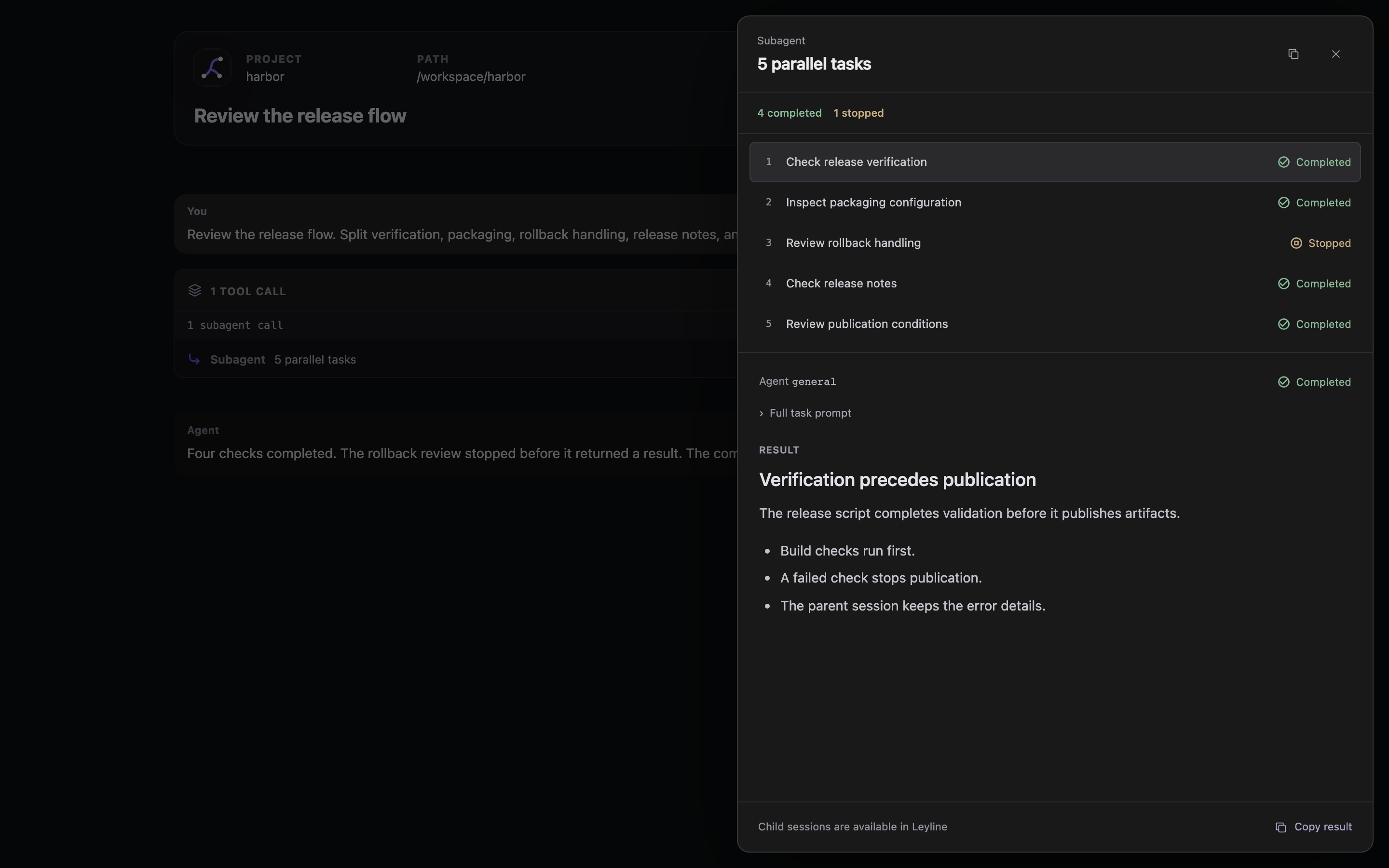Click the Copy result button
Image resolution: width=1389 pixels, height=868 pixels.
[1313, 827]
